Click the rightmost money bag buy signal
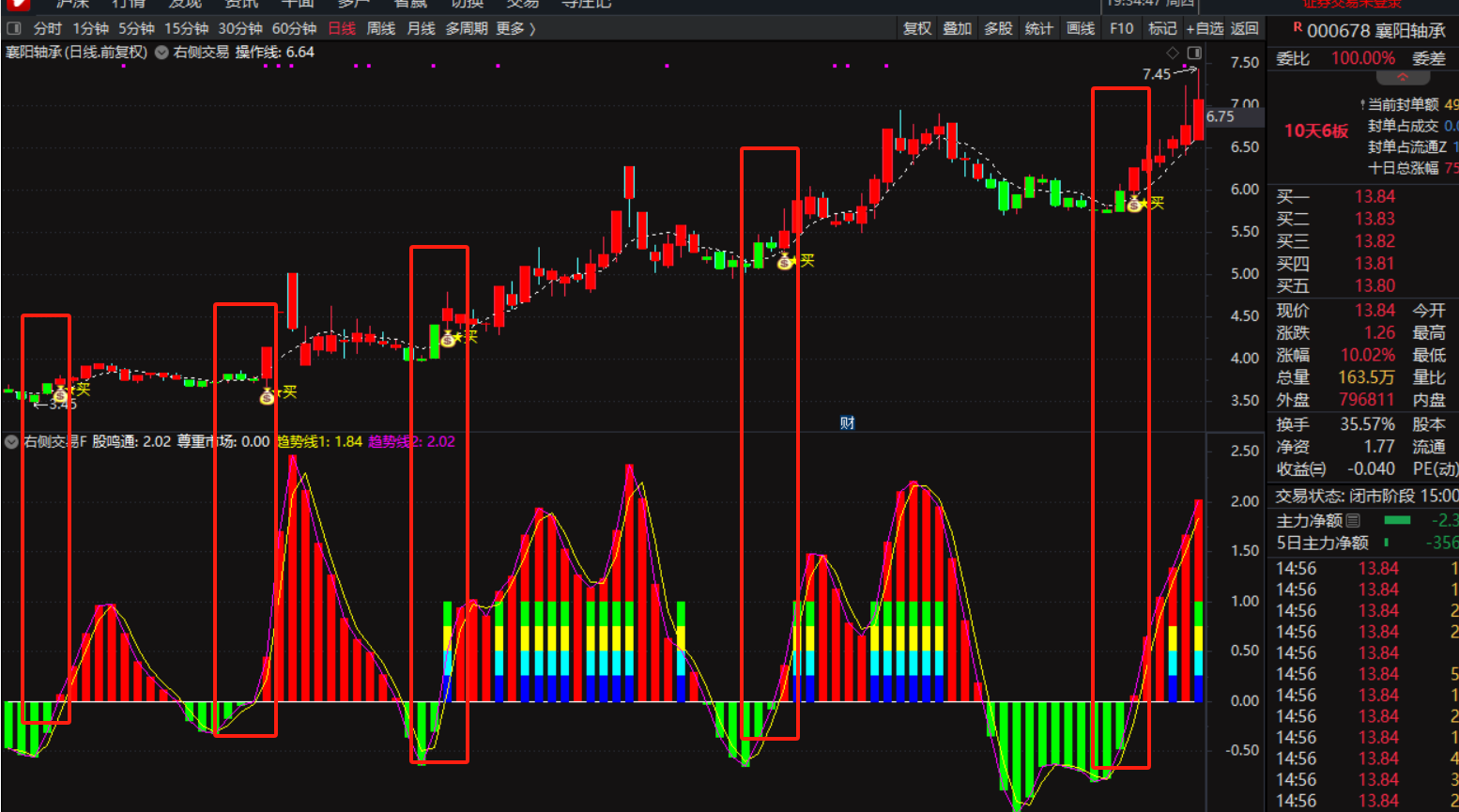Viewport: 1459px width, 812px height. pyautogui.click(x=1135, y=203)
